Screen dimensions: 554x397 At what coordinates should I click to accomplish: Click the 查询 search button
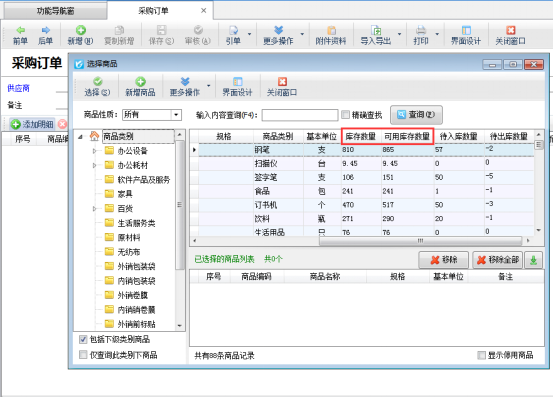416,115
